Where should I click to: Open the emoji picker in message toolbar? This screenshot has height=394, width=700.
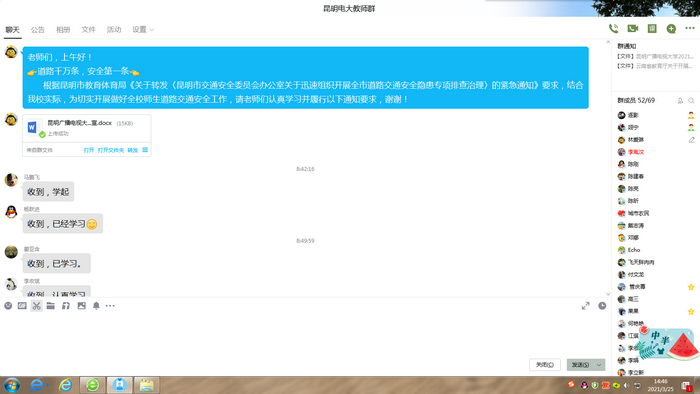coord(8,306)
